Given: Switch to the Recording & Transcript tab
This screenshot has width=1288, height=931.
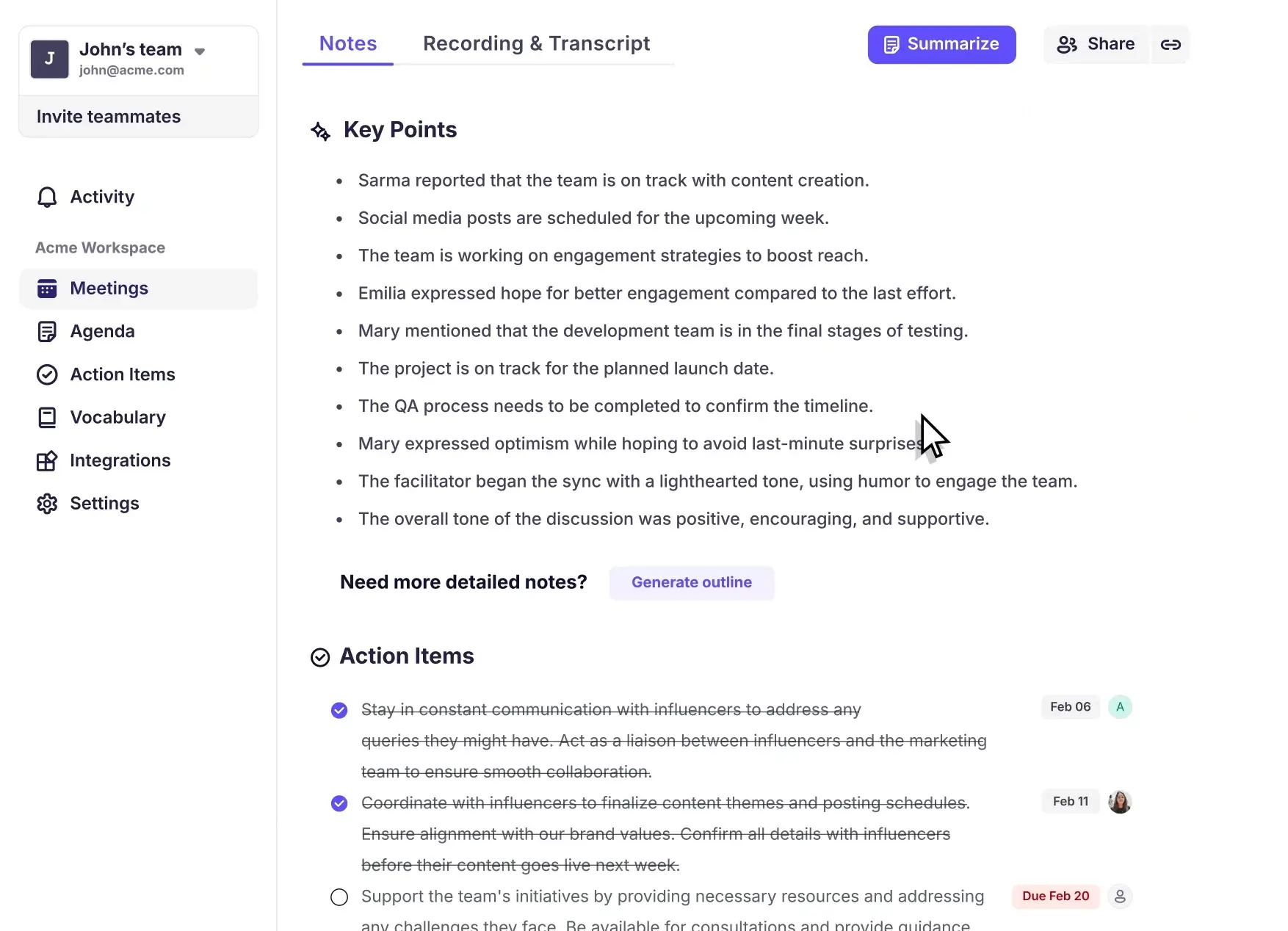Looking at the screenshot, I should [536, 43].
